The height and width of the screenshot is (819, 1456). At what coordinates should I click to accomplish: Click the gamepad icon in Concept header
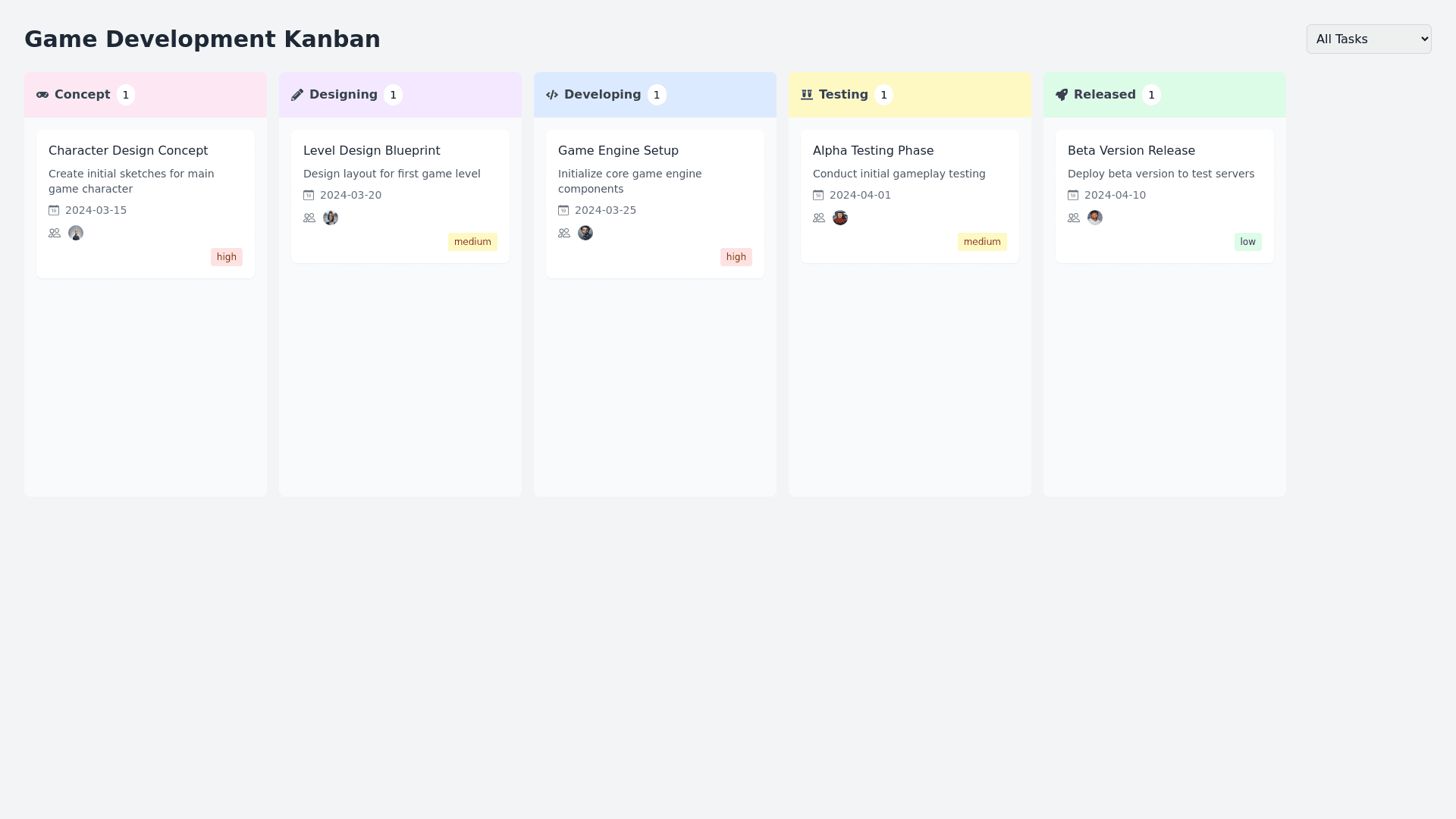pos(42,95)
